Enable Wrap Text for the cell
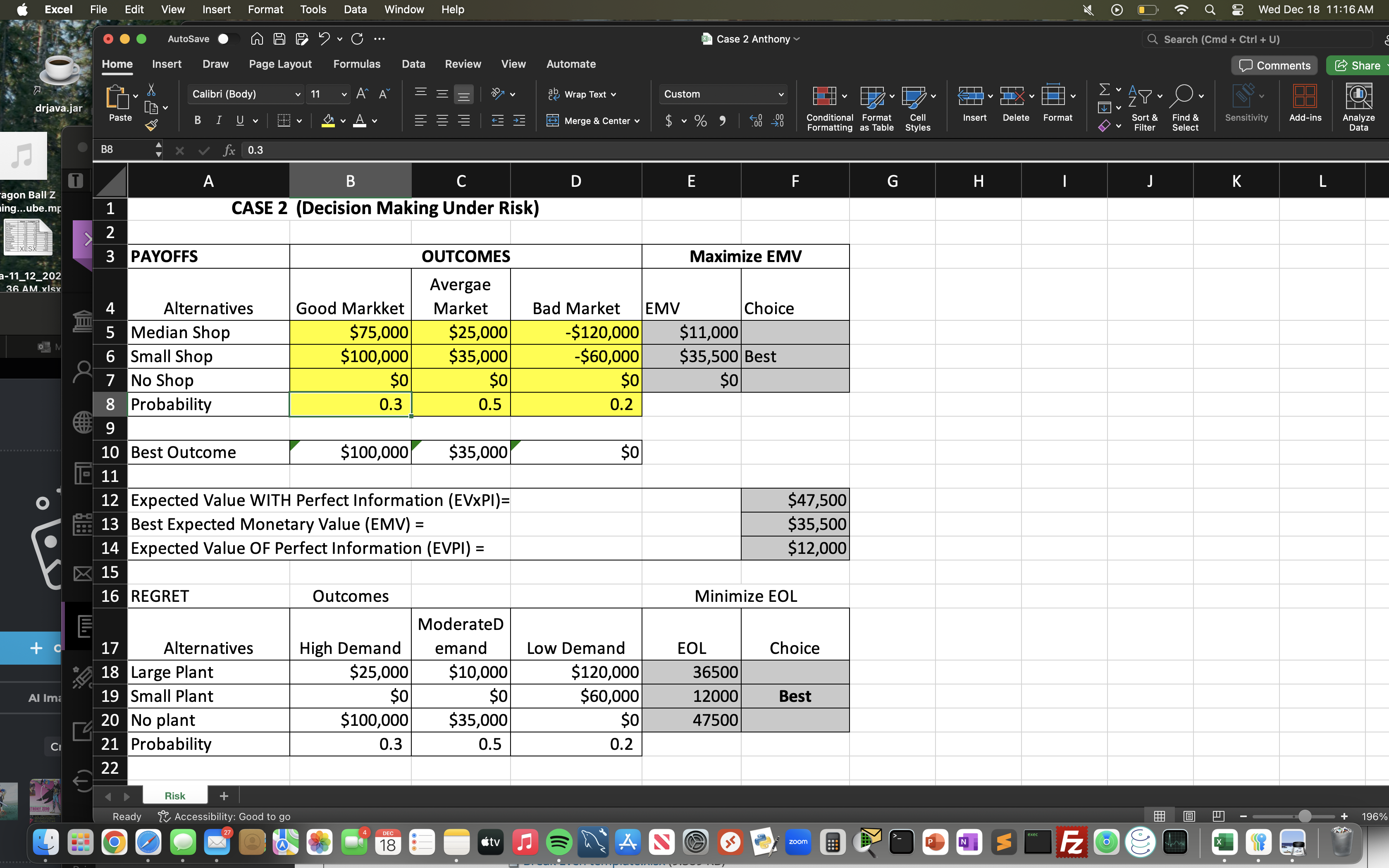 (581, 93)
